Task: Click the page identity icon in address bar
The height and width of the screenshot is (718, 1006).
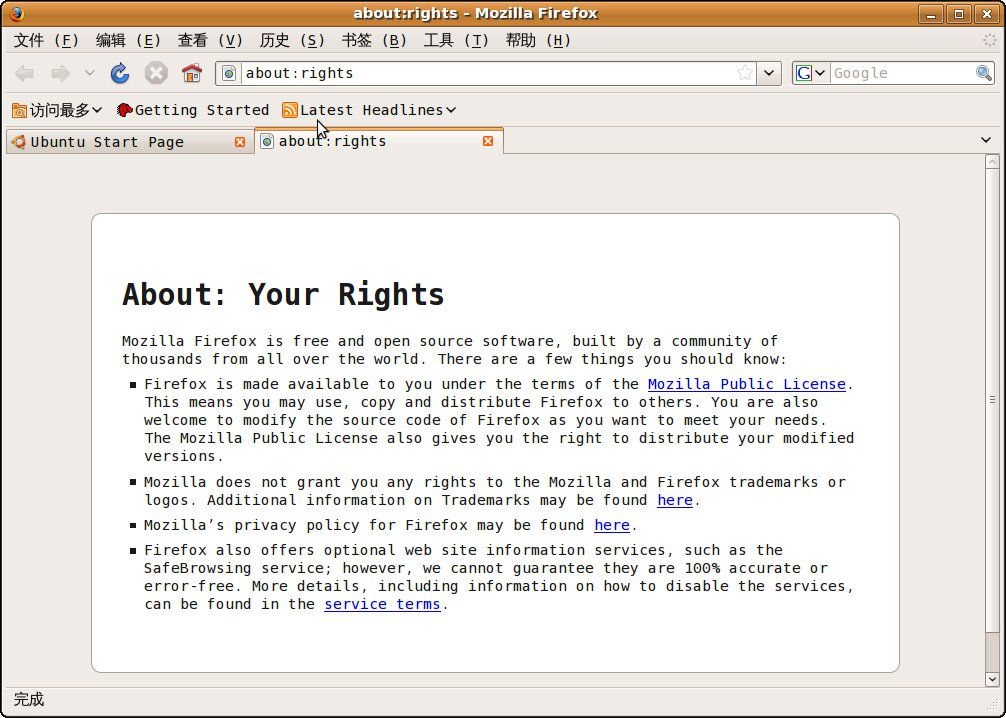Action: pyautogui.click(x=229, y=73)
